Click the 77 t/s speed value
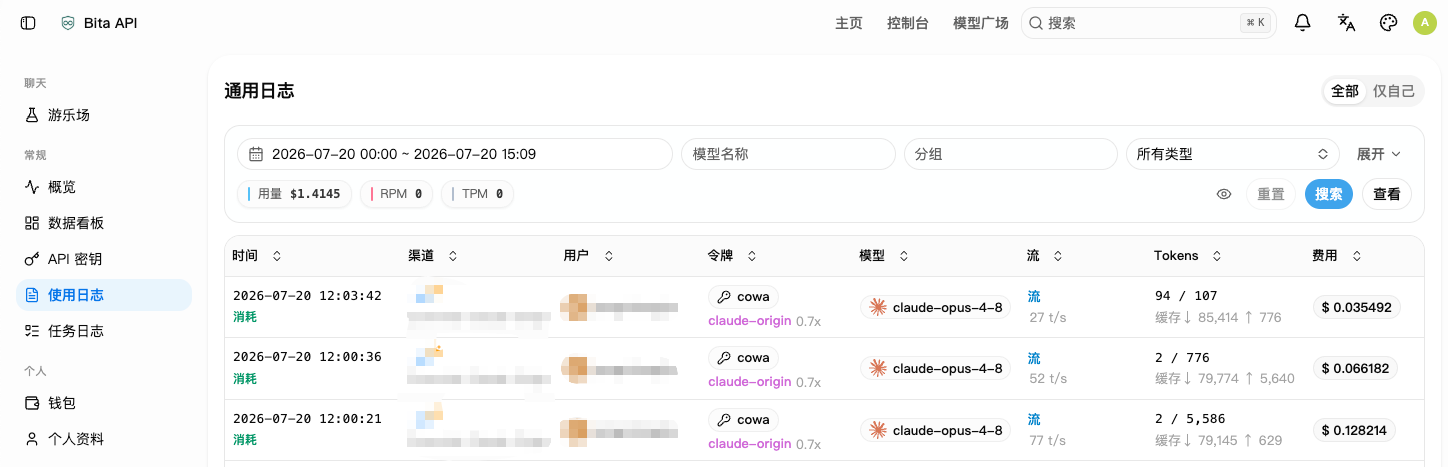1448x467 pixels. tap(1048, 441)
